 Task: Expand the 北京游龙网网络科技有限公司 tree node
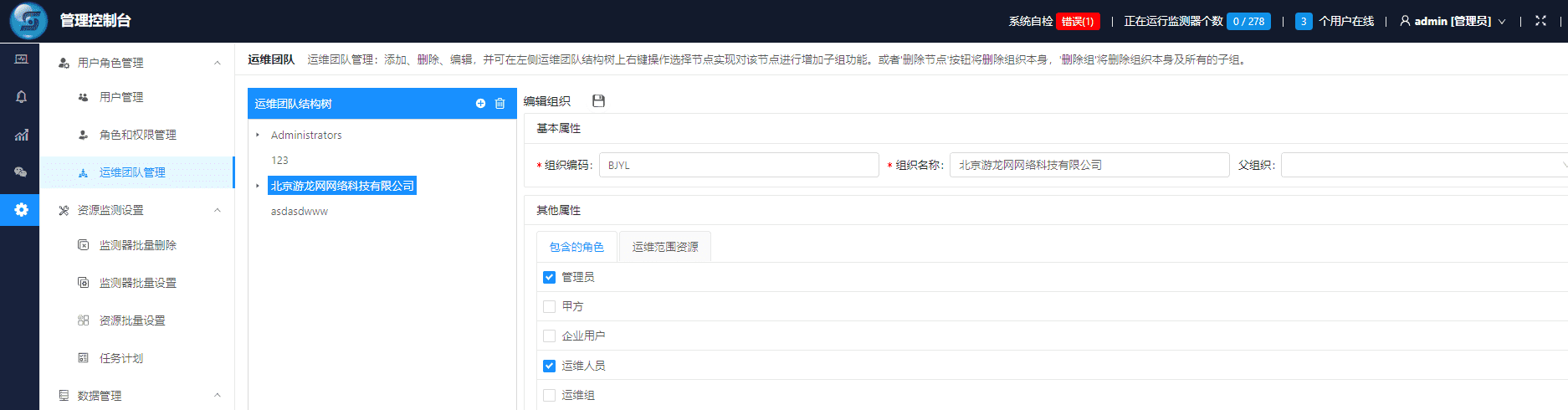click(x=258, y=186)
